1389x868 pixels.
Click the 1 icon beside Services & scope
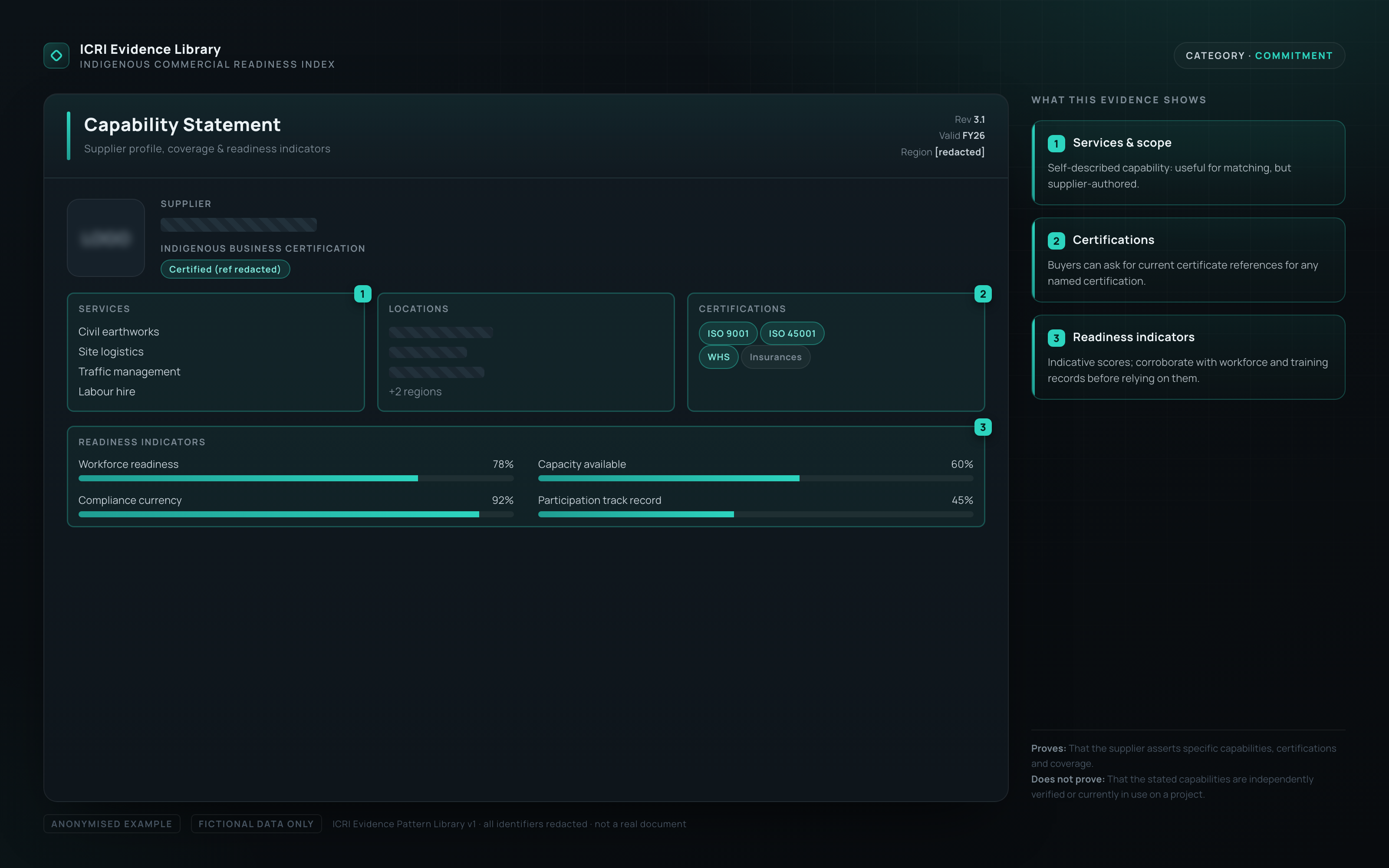[1056, 144]
